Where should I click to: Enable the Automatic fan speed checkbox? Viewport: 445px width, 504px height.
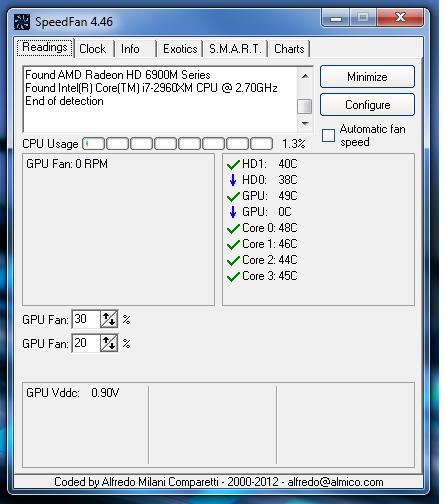coord(328,135)
